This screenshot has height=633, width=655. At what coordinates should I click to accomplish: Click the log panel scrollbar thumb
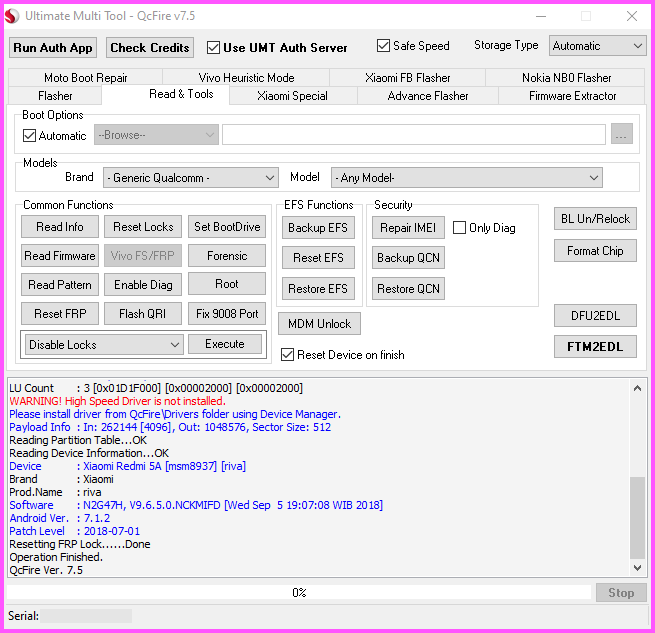point(637,517)
